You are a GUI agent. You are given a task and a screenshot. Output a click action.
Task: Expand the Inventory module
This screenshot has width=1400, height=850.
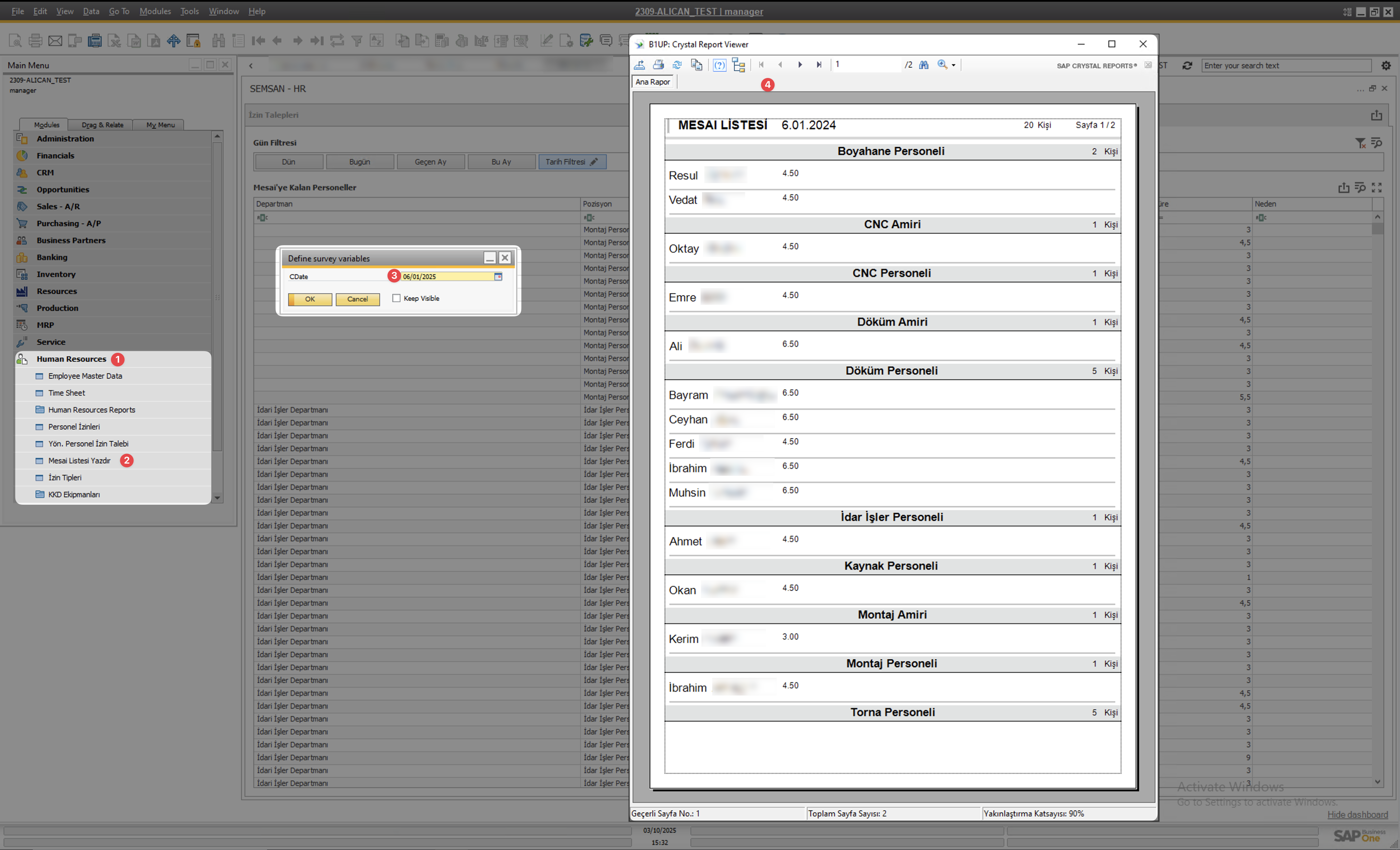pyautogui.click(x=56, y=274)
